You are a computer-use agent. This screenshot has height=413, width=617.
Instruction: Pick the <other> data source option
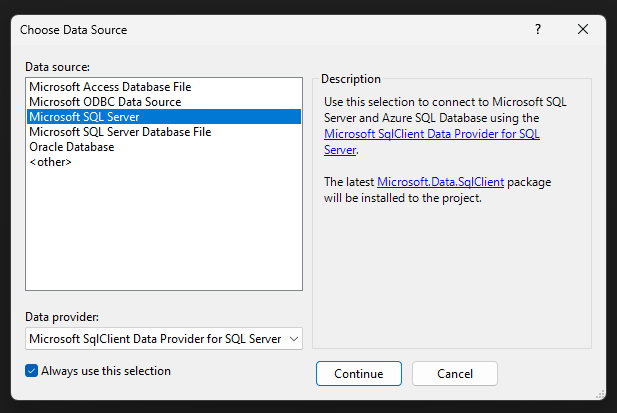(x=50, y=162)
